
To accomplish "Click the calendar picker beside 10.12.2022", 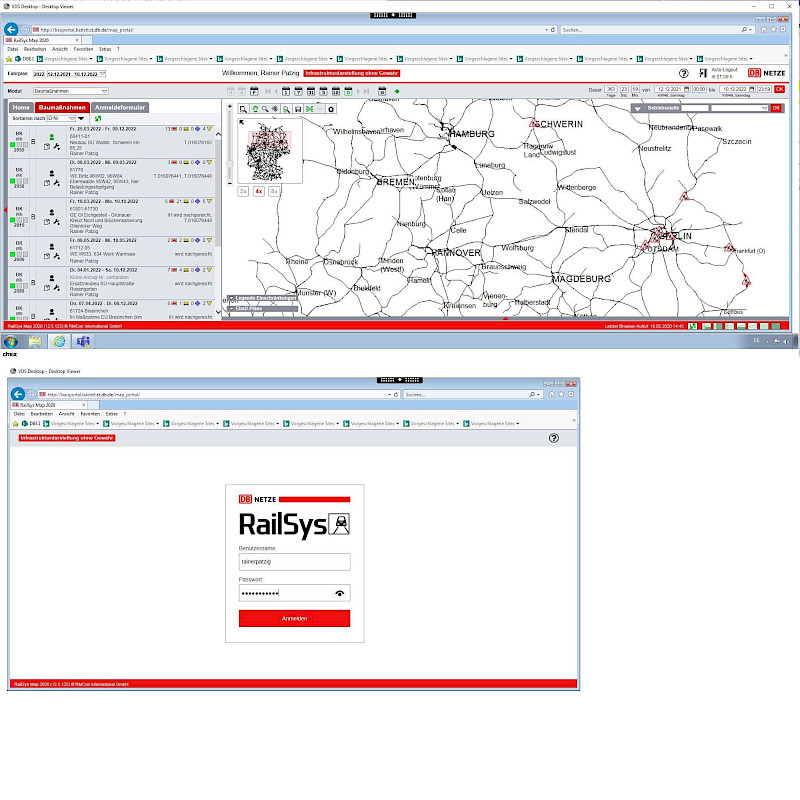I will click(x=751, y=89).
